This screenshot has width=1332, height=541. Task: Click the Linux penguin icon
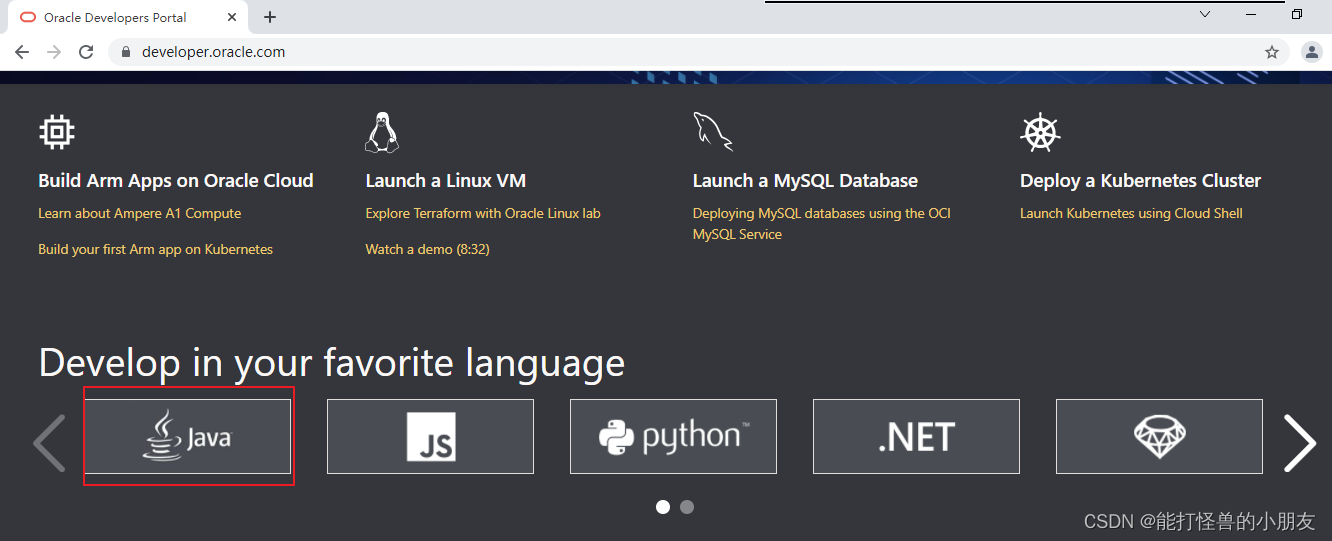(382, 132)
